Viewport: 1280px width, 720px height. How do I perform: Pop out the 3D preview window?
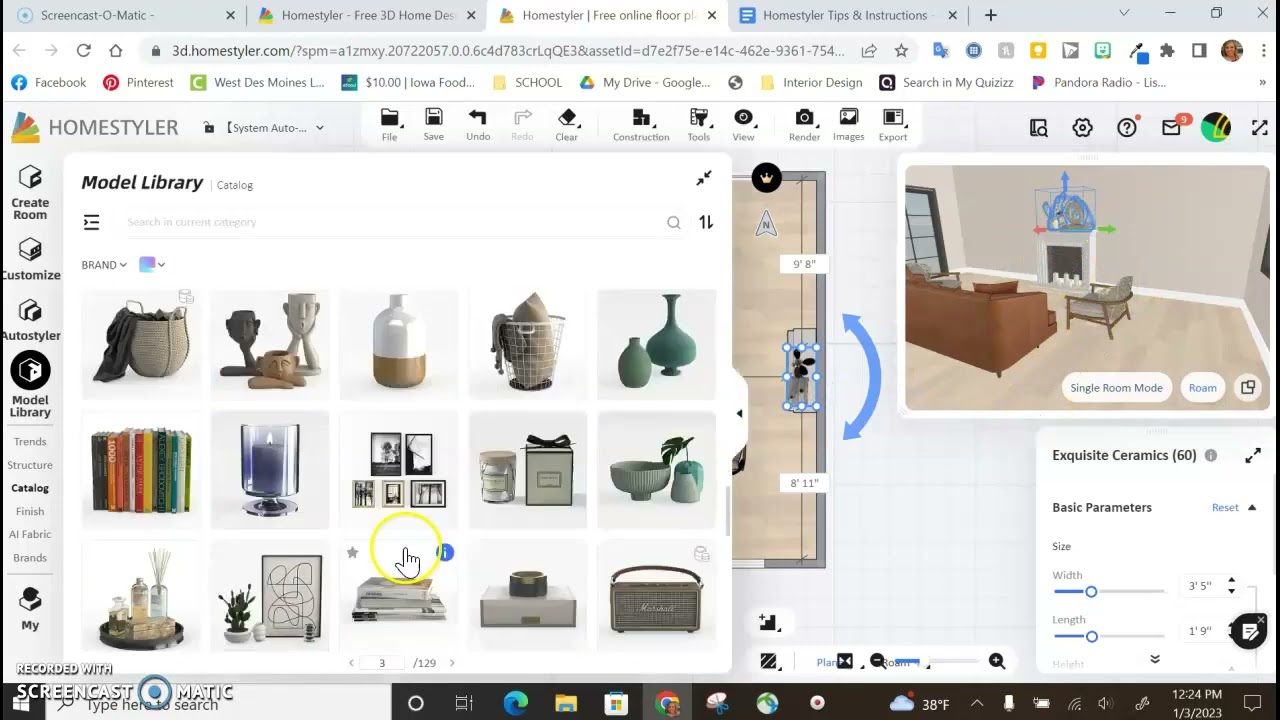tap(1248, 387)
